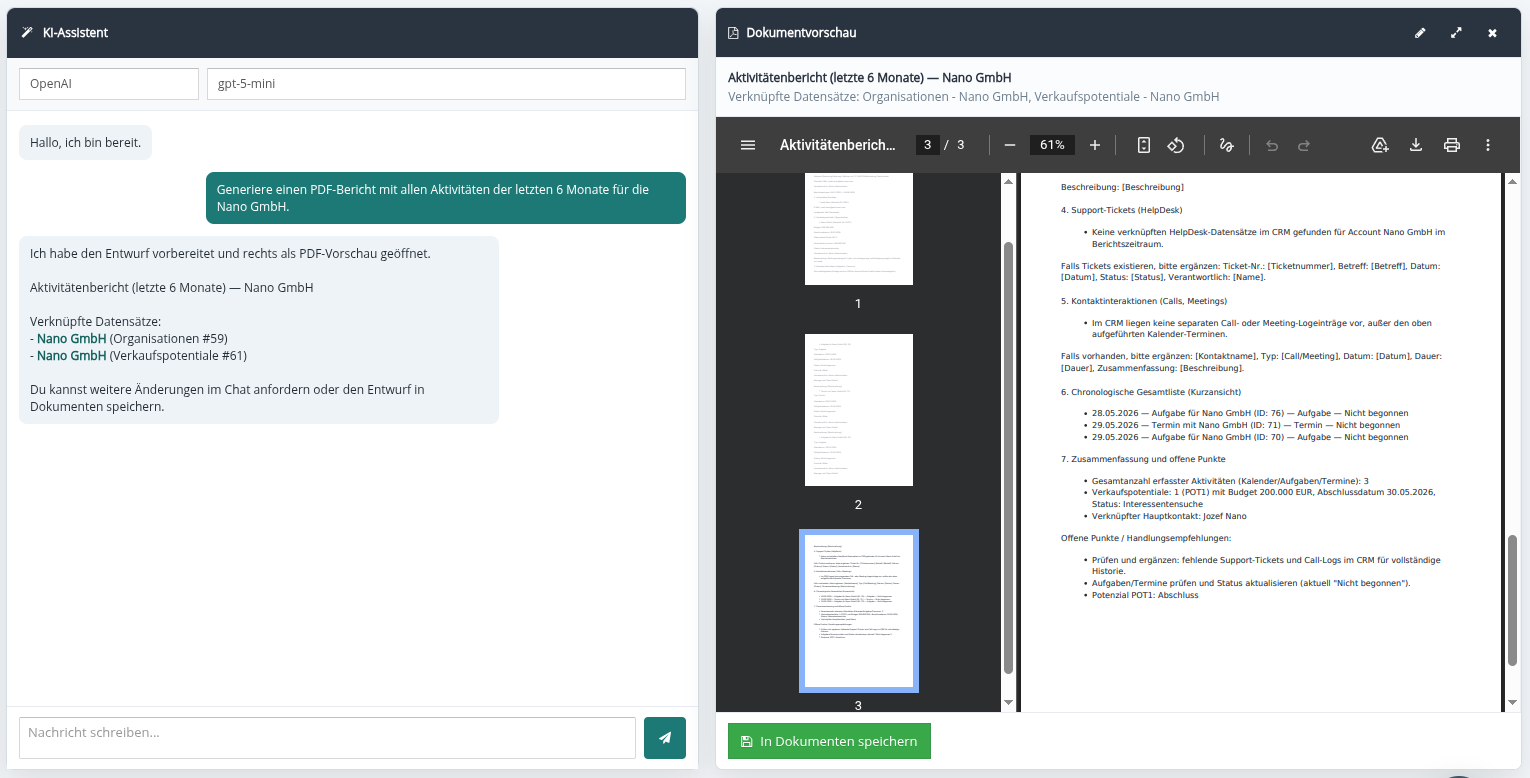The width and height of the screenshot is (1530, 778).
Task: Save the PDF to Drive icon
Action: pyautogui.click(x=1380, y=145)
